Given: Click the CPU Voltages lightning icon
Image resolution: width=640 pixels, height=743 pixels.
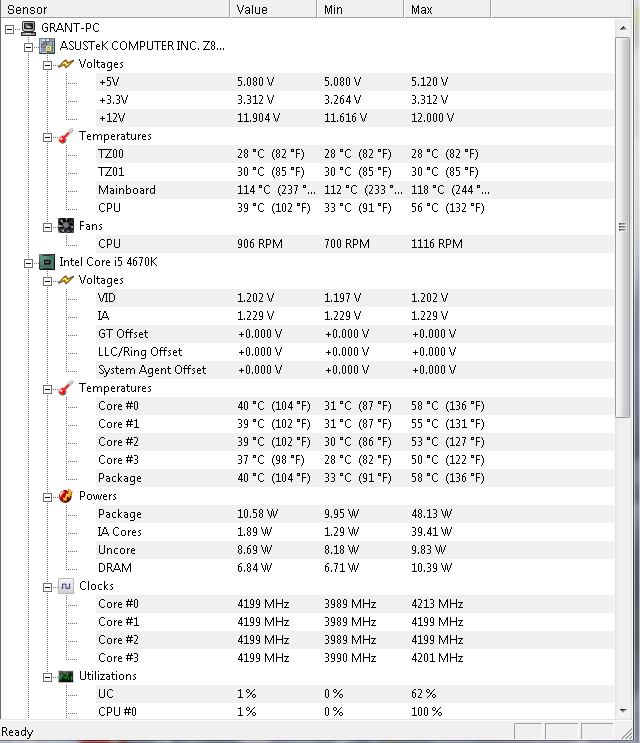Looking at the screenshot, I should click(x=66, y=280).
